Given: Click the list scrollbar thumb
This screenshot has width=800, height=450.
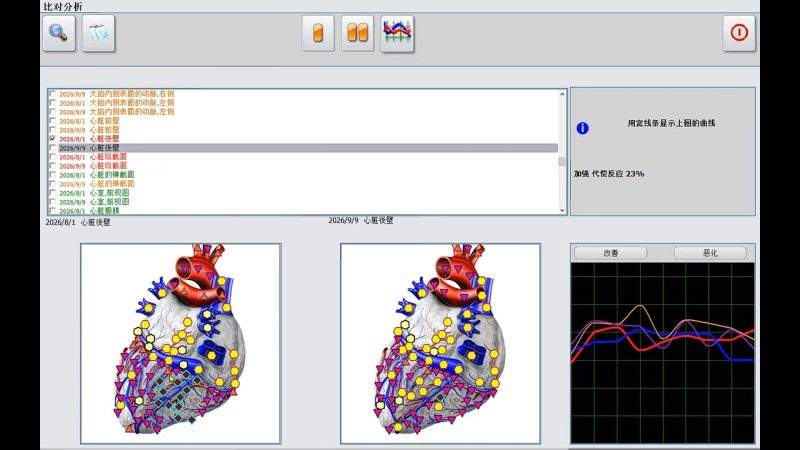Looking at the screenshot, I should (x=562, y=162).
